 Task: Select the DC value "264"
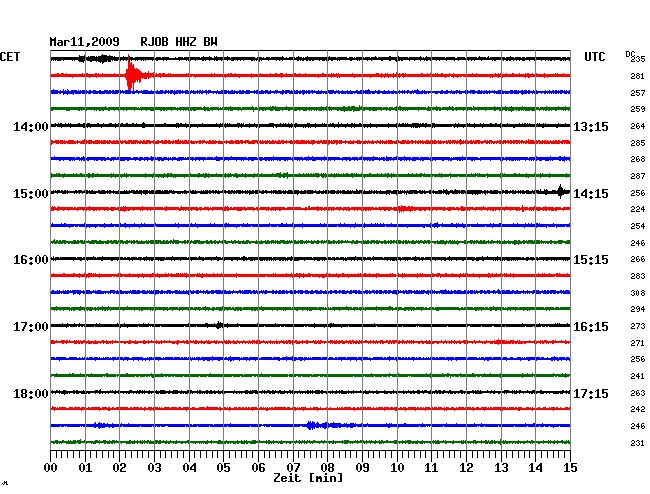click(x=638, y=126)
